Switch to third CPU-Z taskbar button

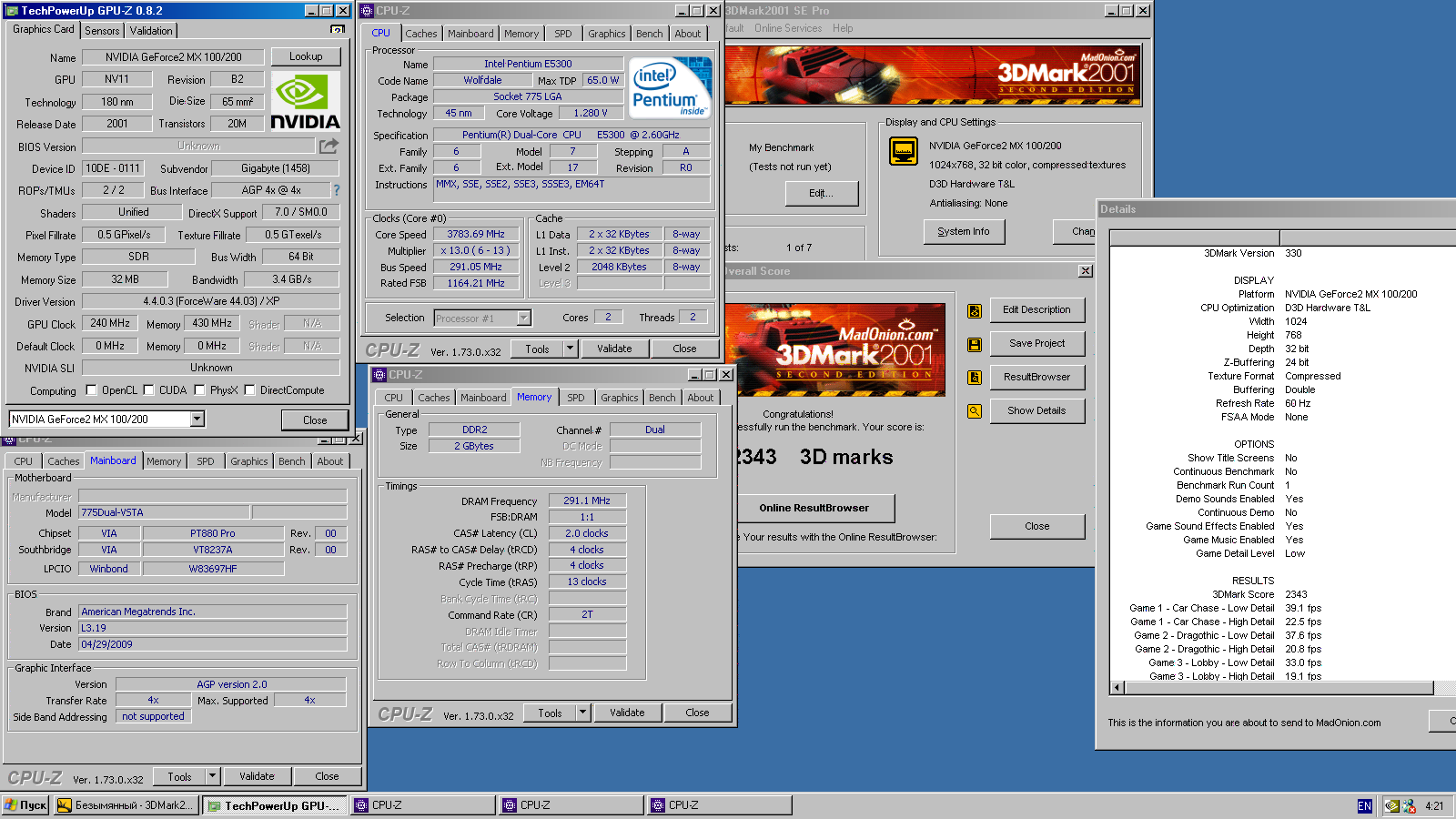tap(719, 805)
